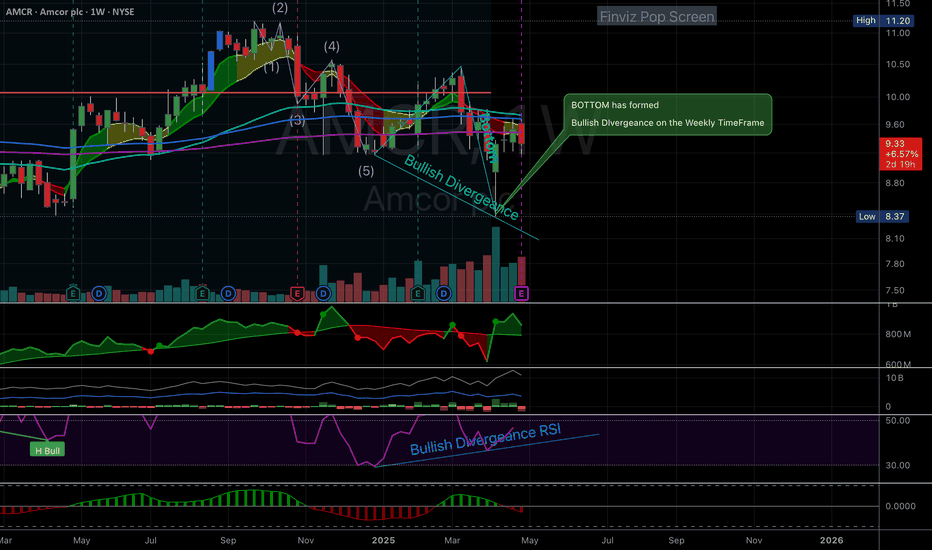Click the 50.00 RSI axis value
Viewport: 932px width, 550px height.
click(x=898, y=421)
